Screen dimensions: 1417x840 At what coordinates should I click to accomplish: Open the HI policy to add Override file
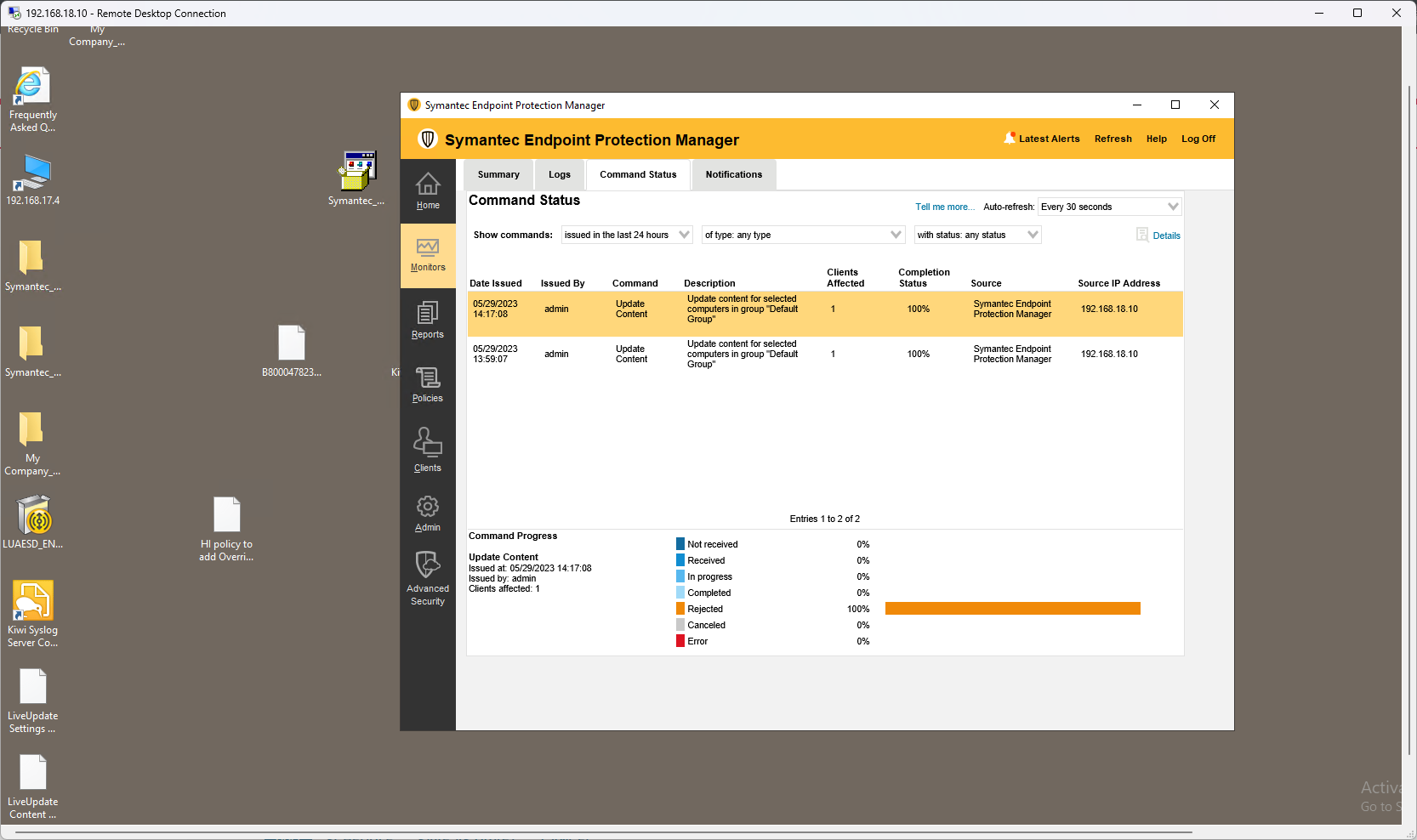[x=227, y=515]
